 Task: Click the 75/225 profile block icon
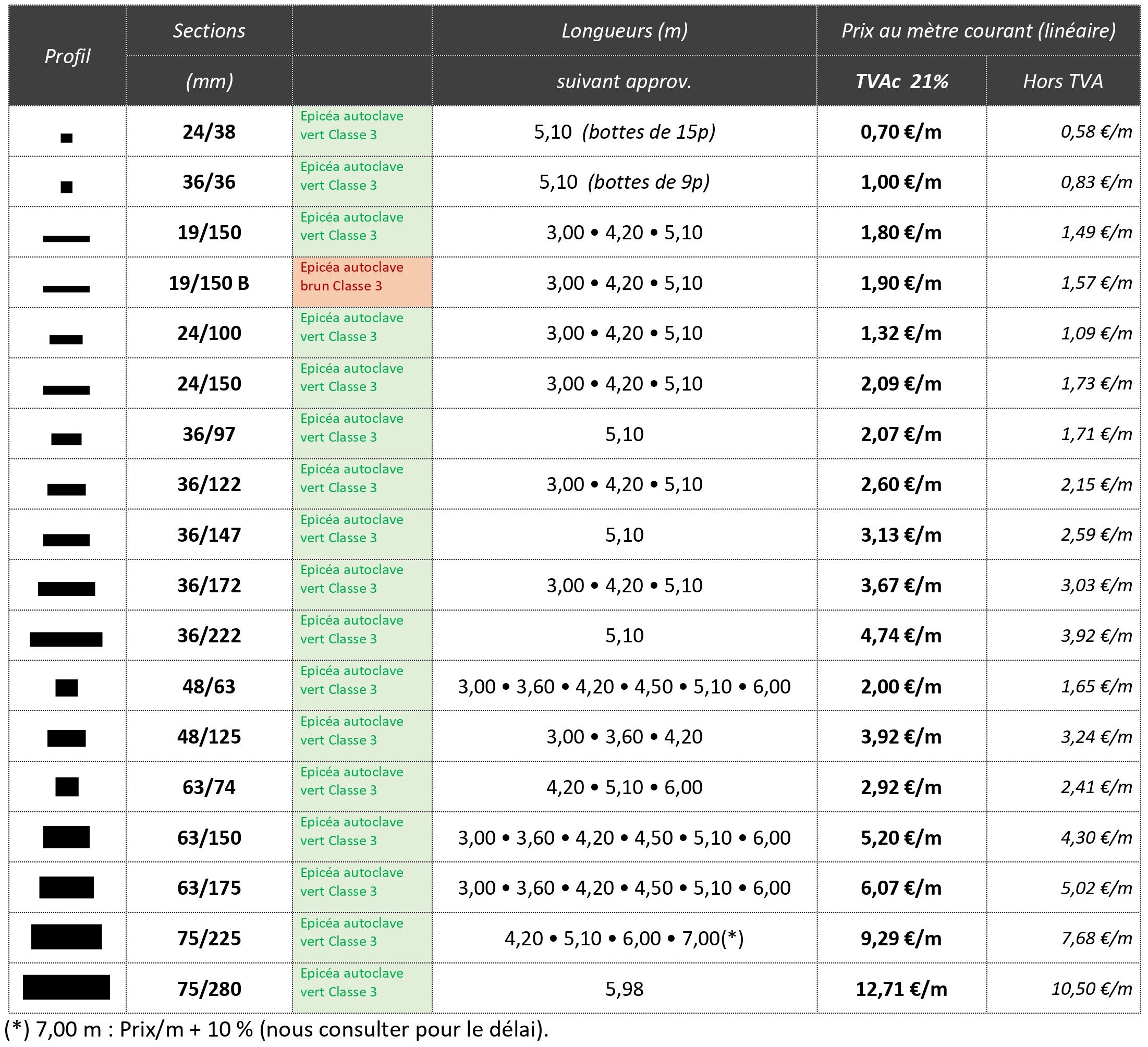click(66, 937)
